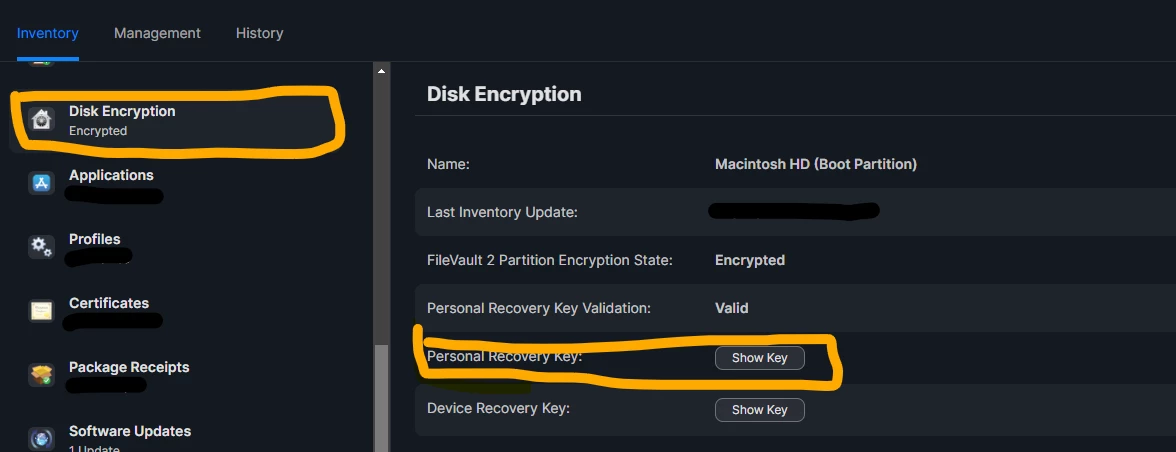Click the Certificates document icon

click(41, 310)
